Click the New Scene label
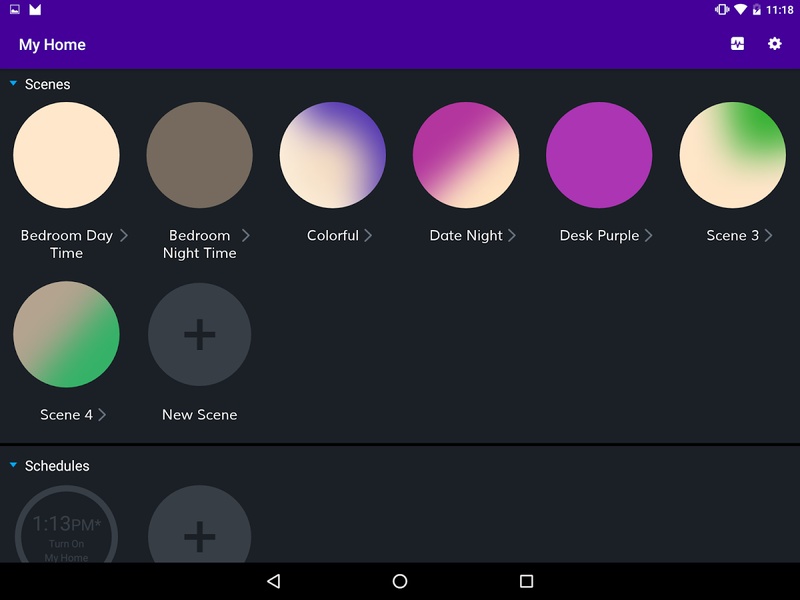Screen dimensions: 800x600 [199, 414]
